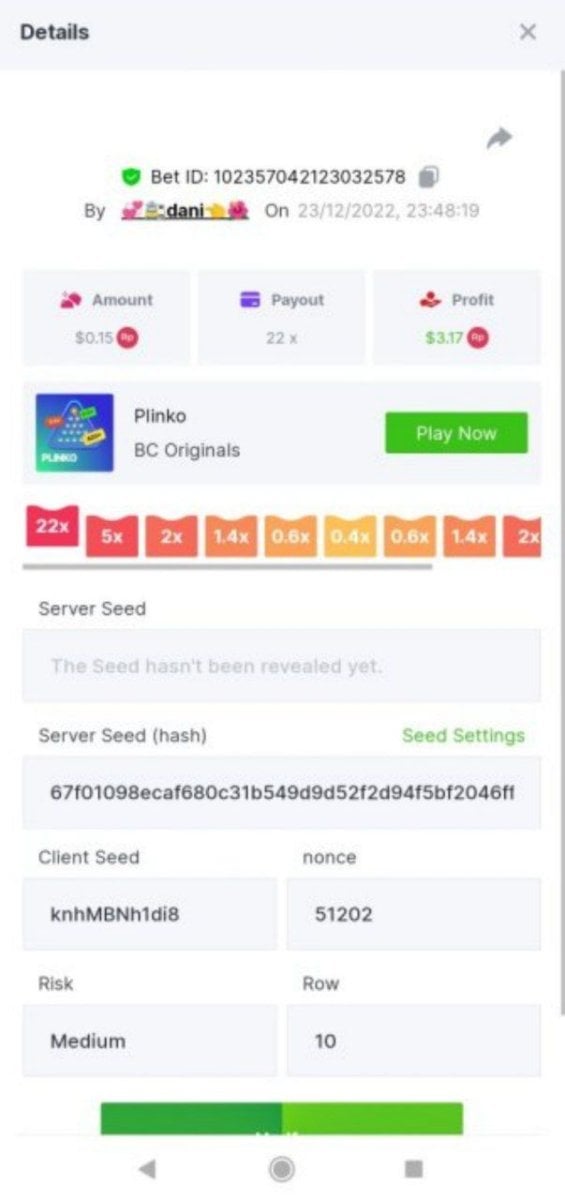
Task: Select the 22x multiplier chip
Action: click(x=51, y=527)
